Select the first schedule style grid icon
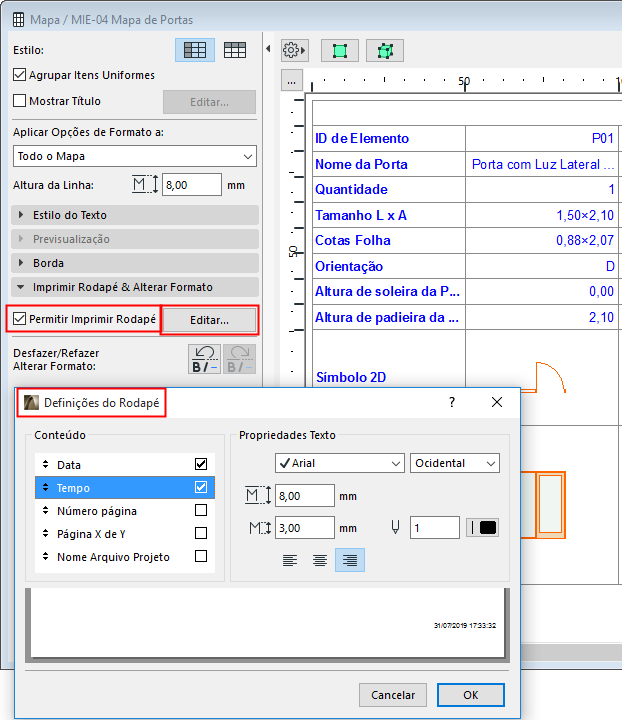Image resolution: width=622 pixels, height=720 pixels. tap(195, 50)
